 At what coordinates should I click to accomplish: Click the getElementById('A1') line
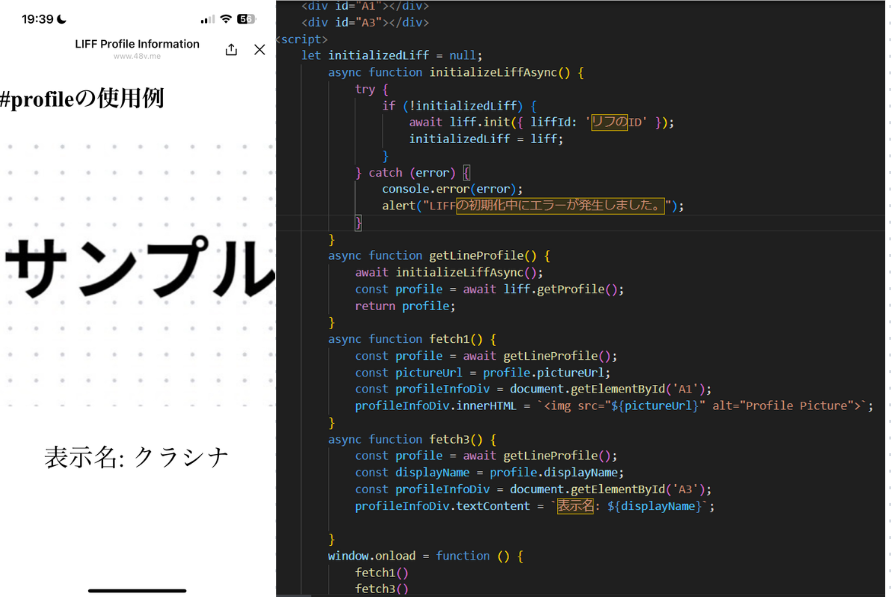click(x=533, y=389)
